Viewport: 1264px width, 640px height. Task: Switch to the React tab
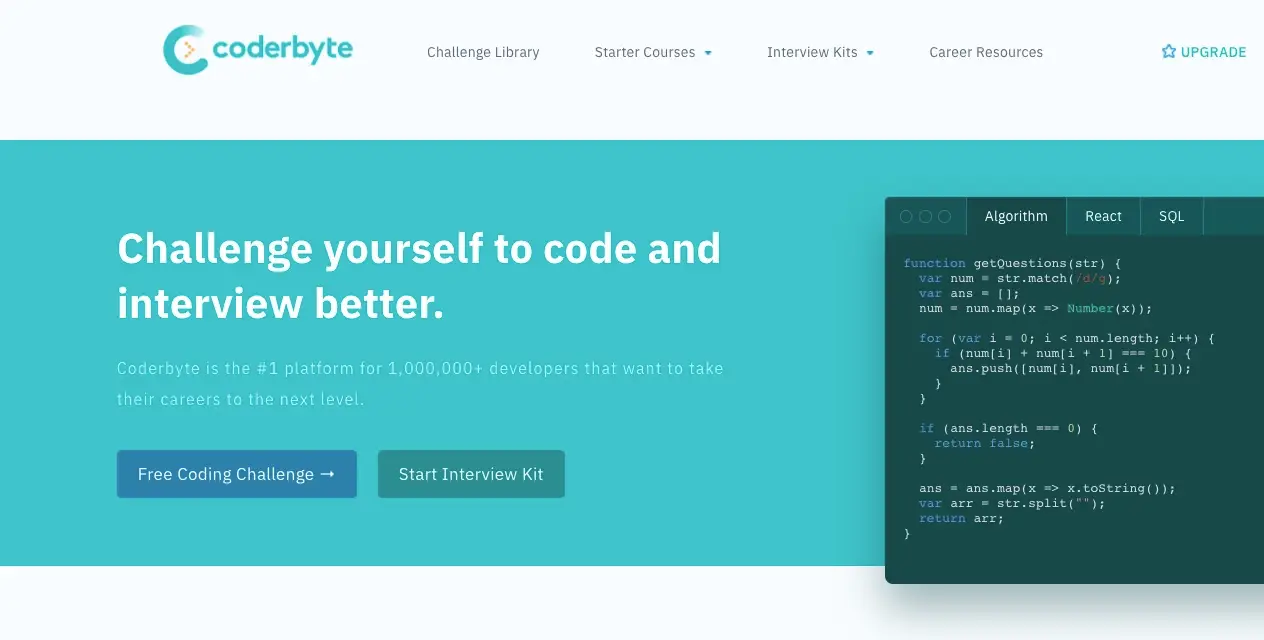[x=1103, y=216]
